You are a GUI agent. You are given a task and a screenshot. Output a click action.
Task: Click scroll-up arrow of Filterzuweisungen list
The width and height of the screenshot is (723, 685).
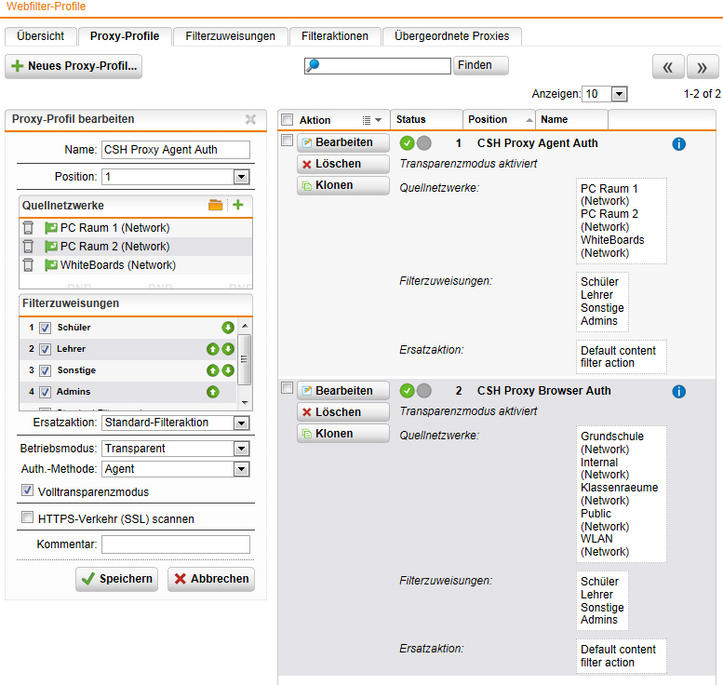click(x=245, y=326)
